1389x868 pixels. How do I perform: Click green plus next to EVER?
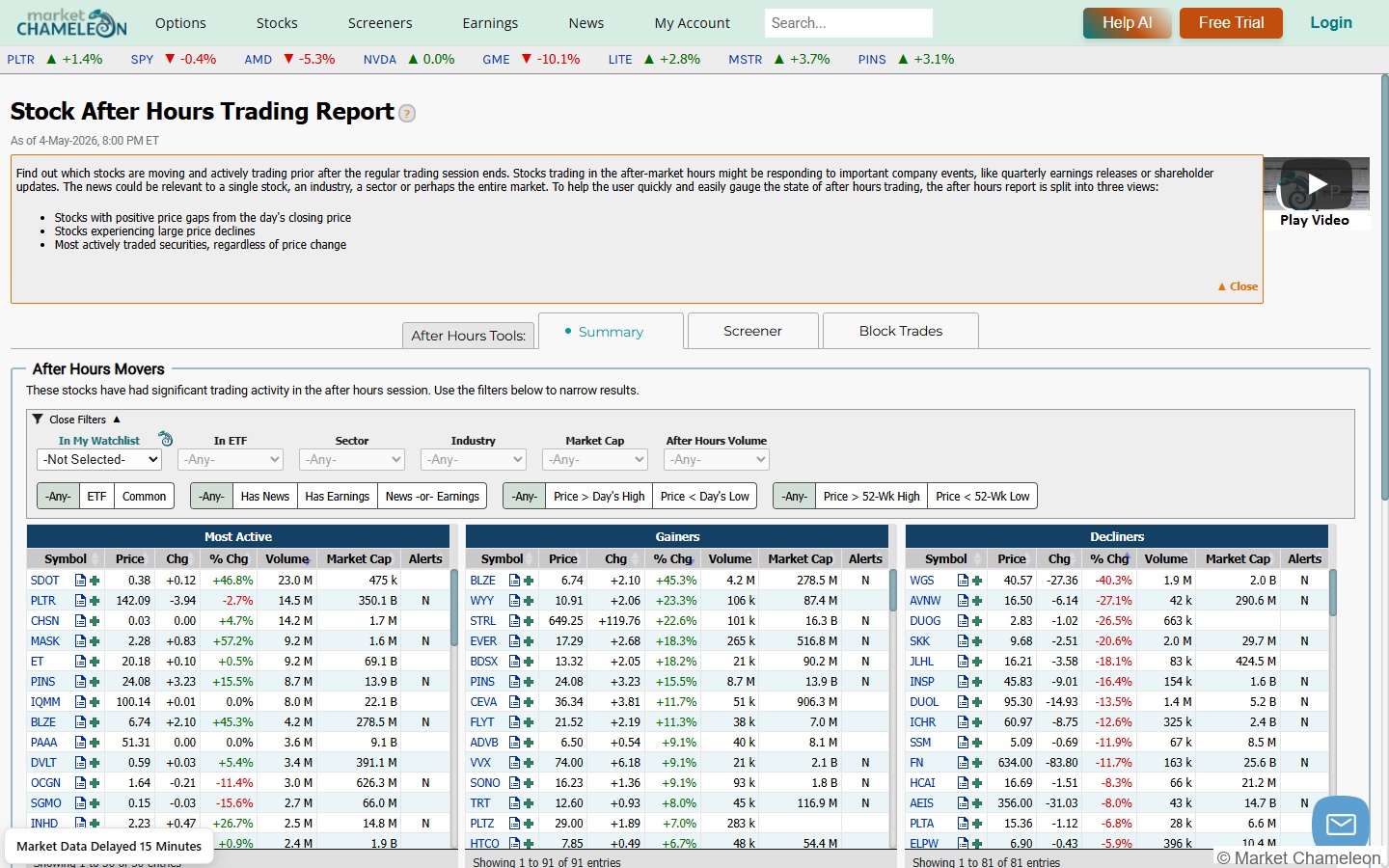coord(529,641)
